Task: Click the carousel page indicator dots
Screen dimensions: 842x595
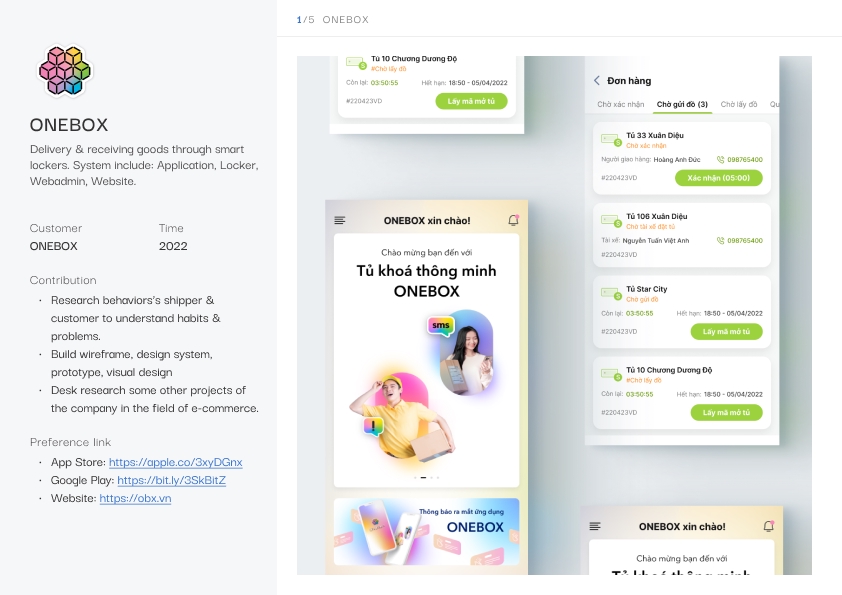Action: 426,477
